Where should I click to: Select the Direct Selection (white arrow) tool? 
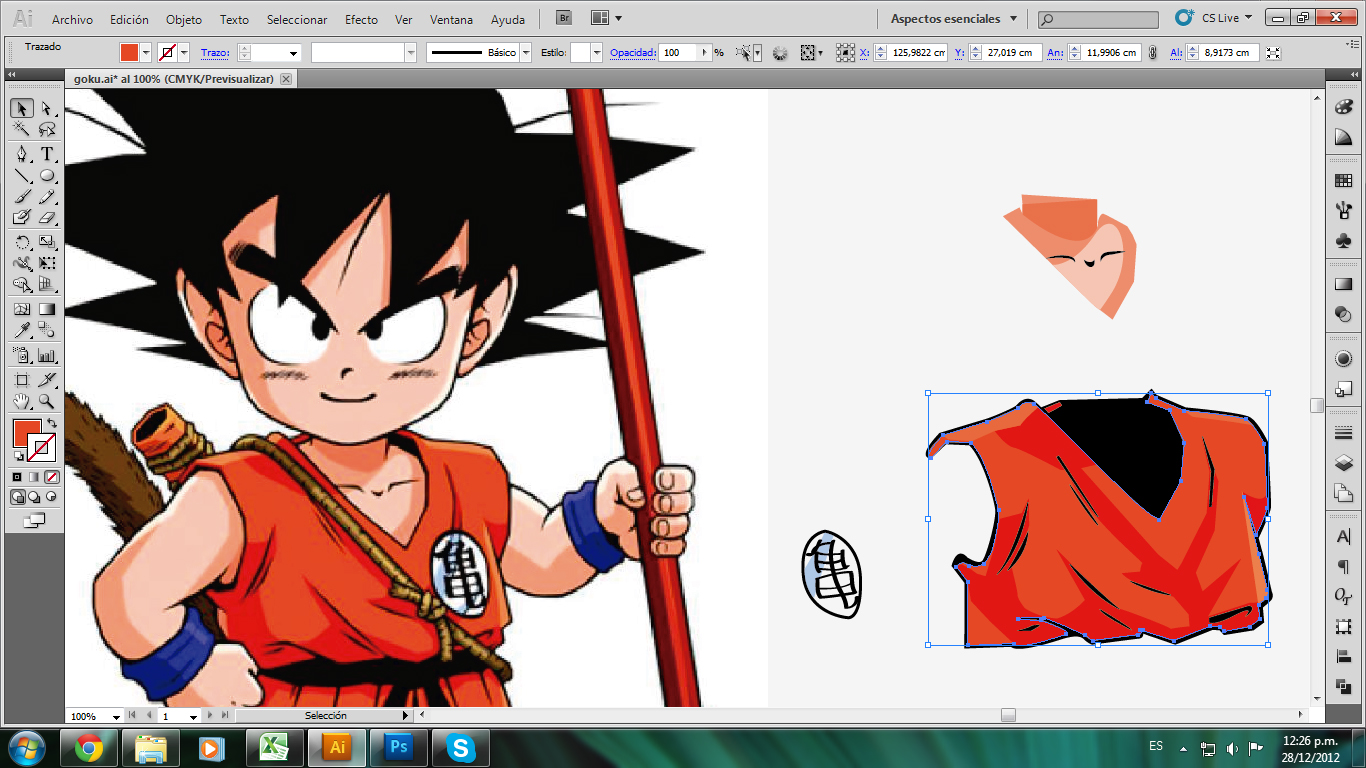click(46, 109)
